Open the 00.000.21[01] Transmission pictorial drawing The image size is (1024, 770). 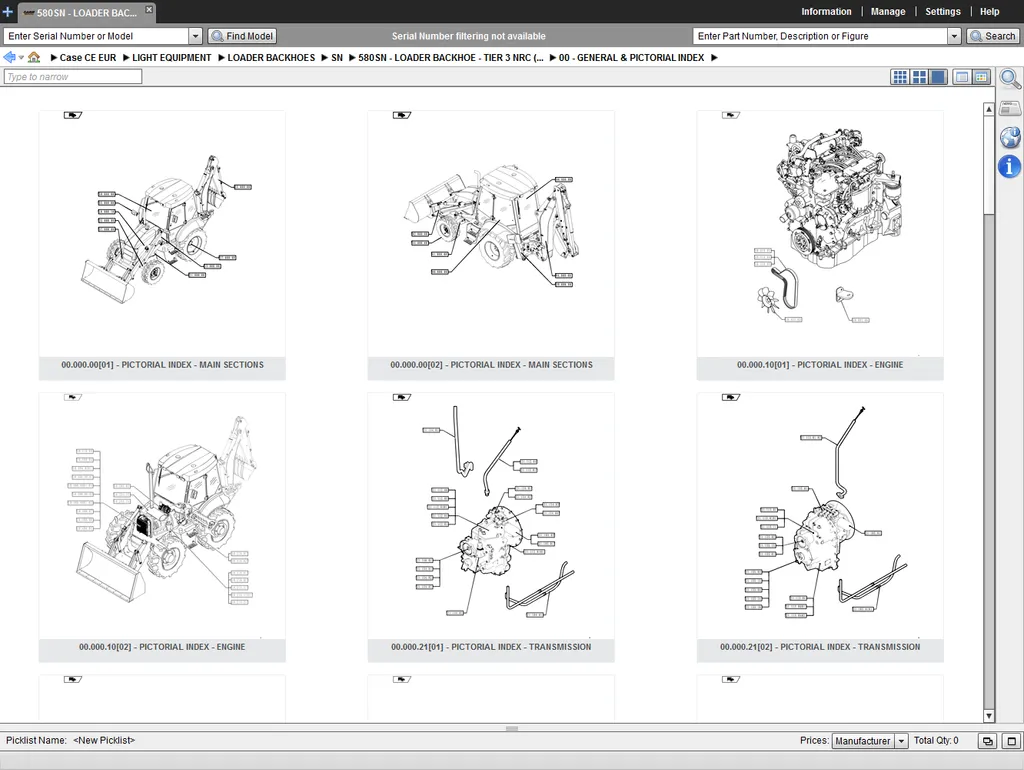pyautogui.click(x=491, y=516)
